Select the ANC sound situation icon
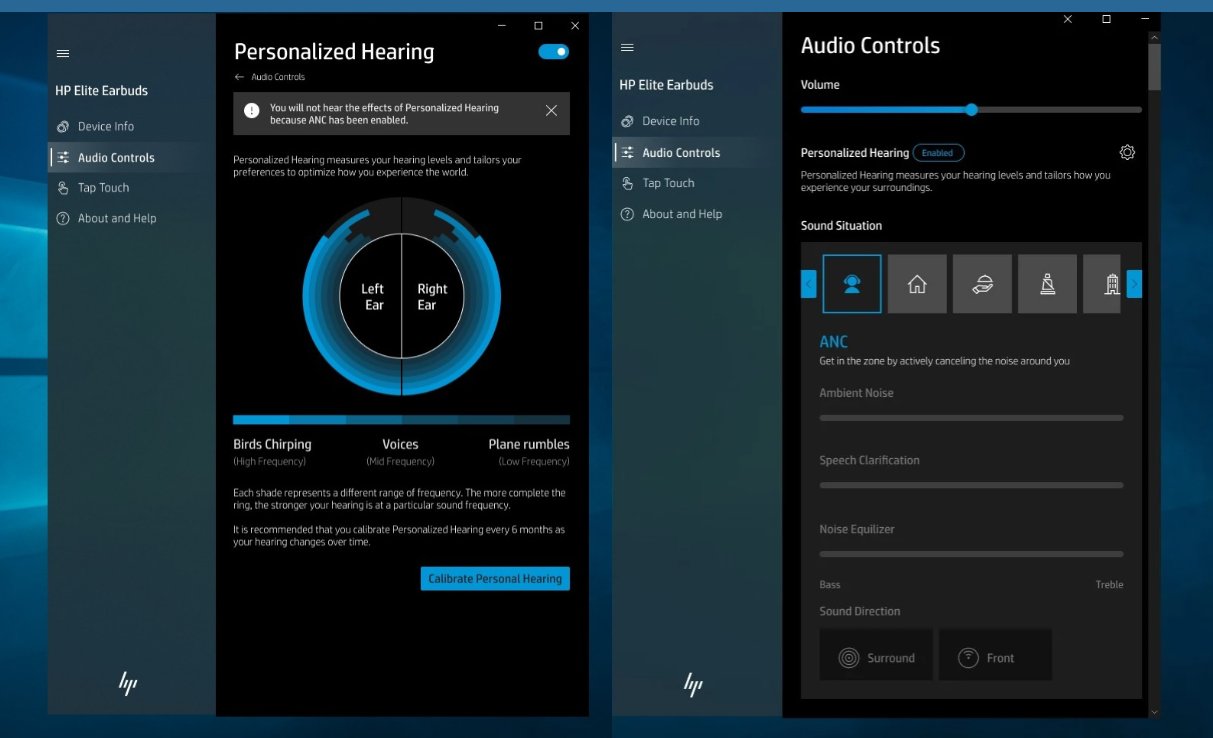1213x738 pixels. (852, 284)
